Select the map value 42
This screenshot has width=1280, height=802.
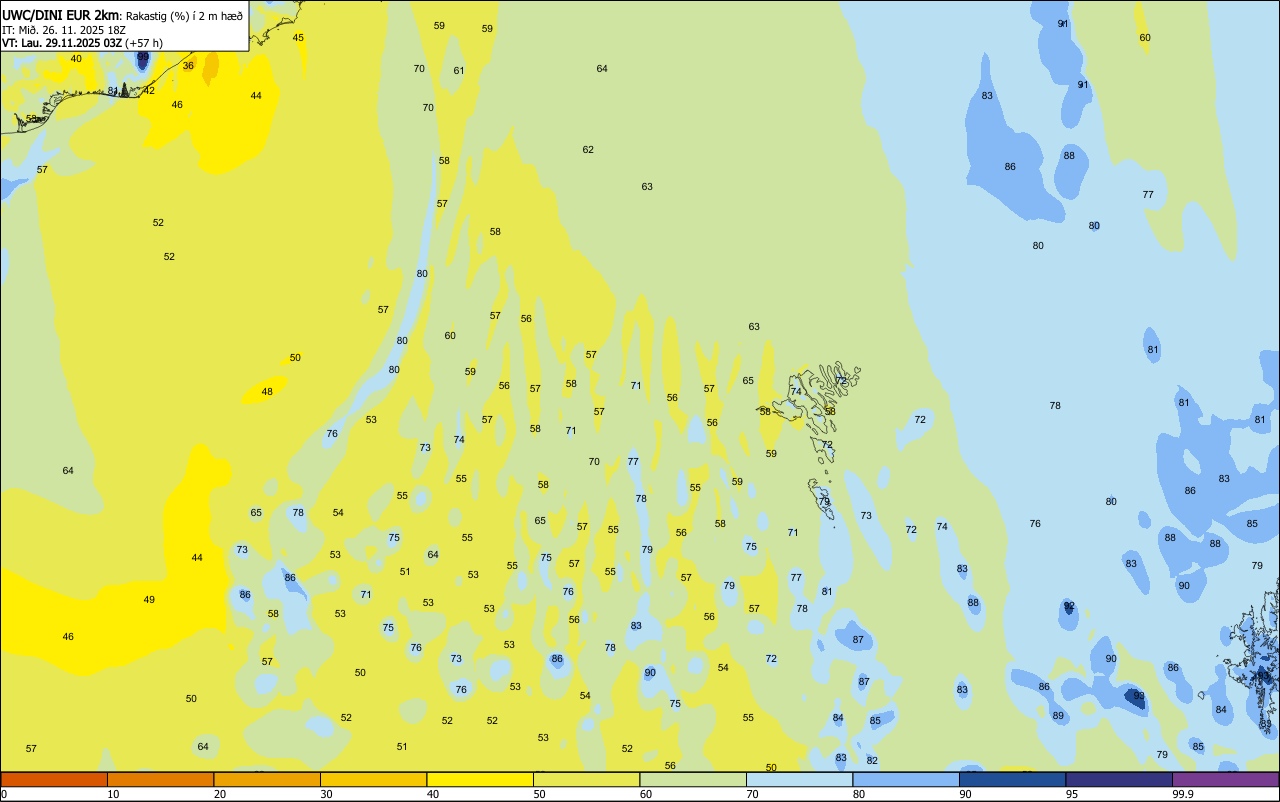[149, 90]
